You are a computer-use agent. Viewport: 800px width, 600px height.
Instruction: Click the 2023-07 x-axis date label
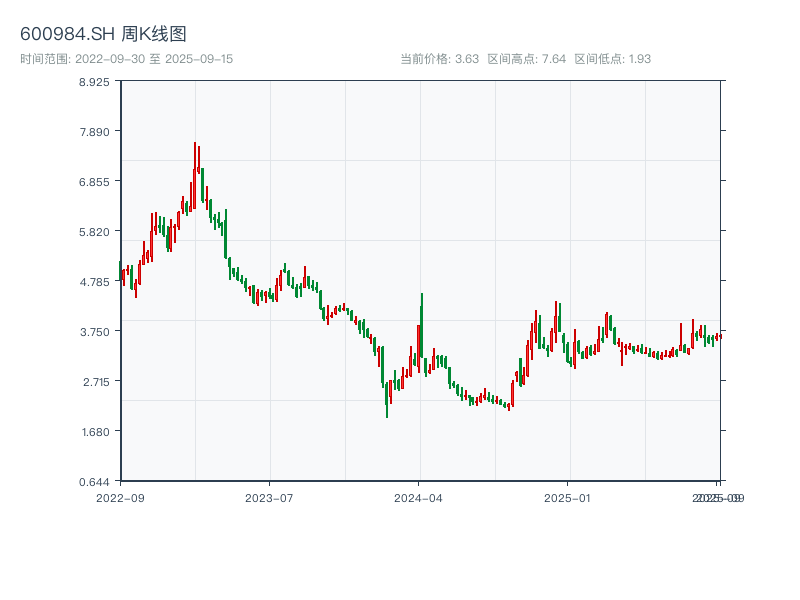(270, 497)
